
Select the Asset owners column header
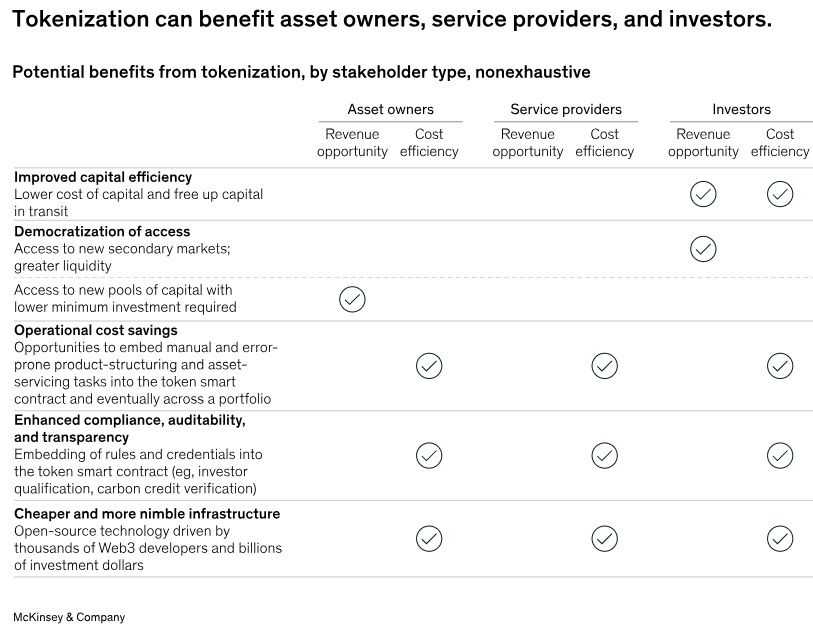(x=390, y=110)
